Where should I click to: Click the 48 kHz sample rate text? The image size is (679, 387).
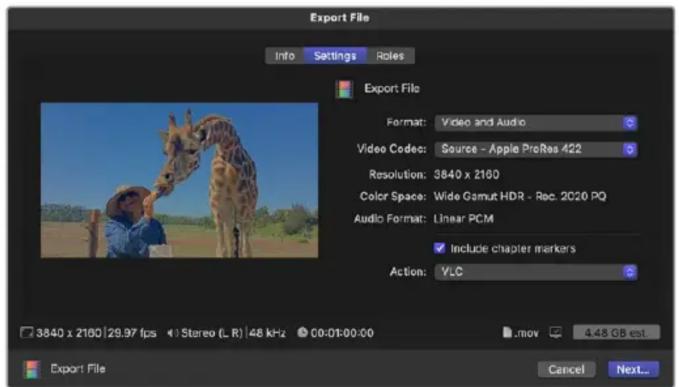coord(267,333)
